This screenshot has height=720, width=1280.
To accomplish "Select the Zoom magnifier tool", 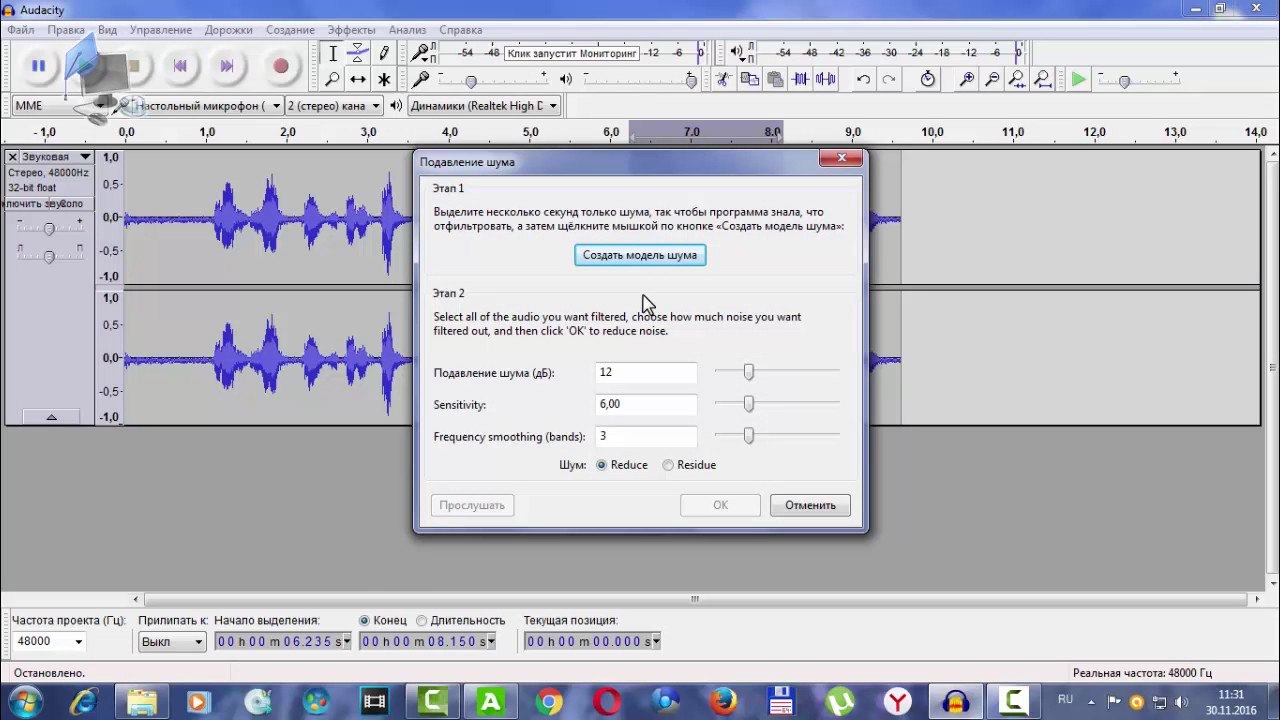I will click(x=333, y=79).
